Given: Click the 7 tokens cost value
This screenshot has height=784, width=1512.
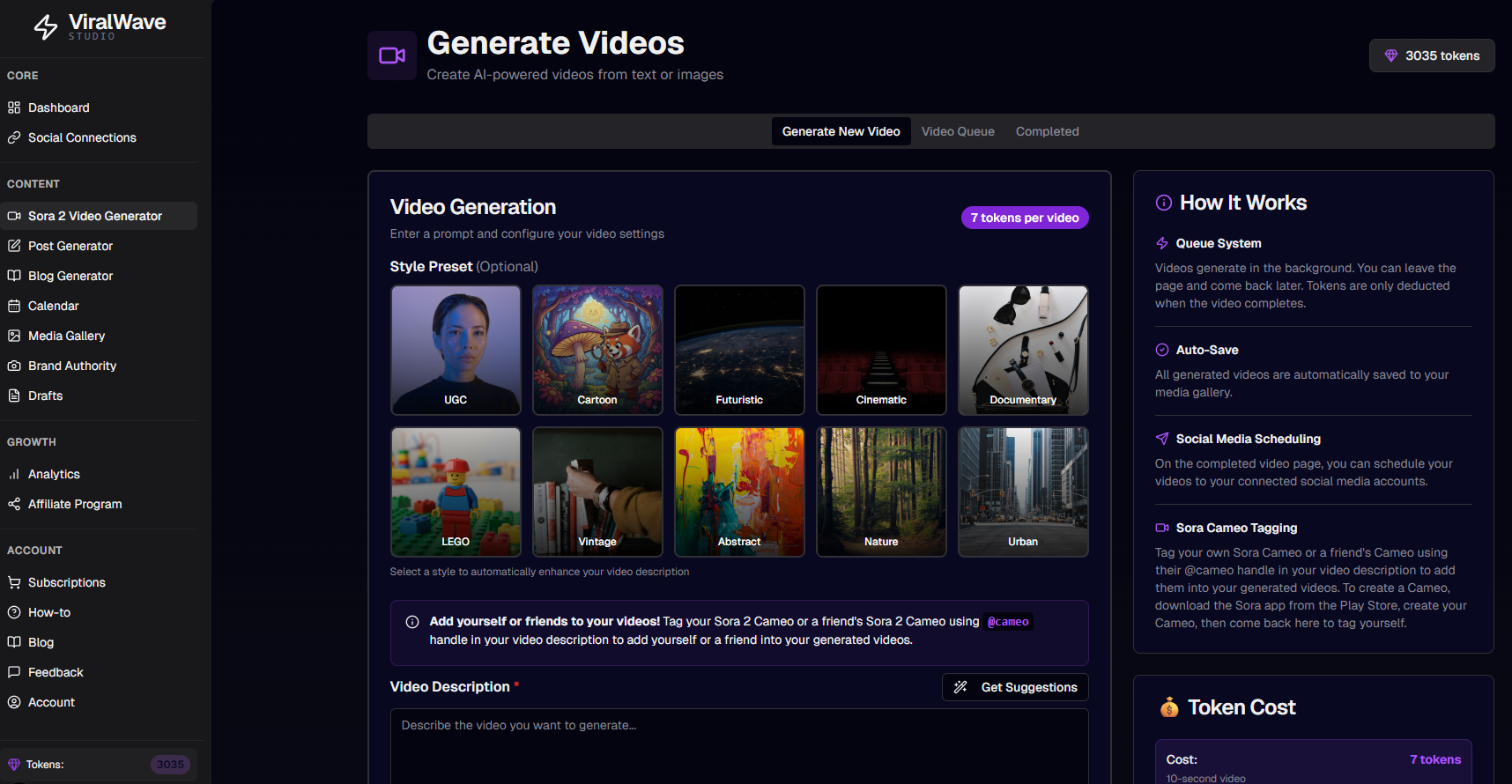Looking at the screenshot, I should [x=1435, y=759].
